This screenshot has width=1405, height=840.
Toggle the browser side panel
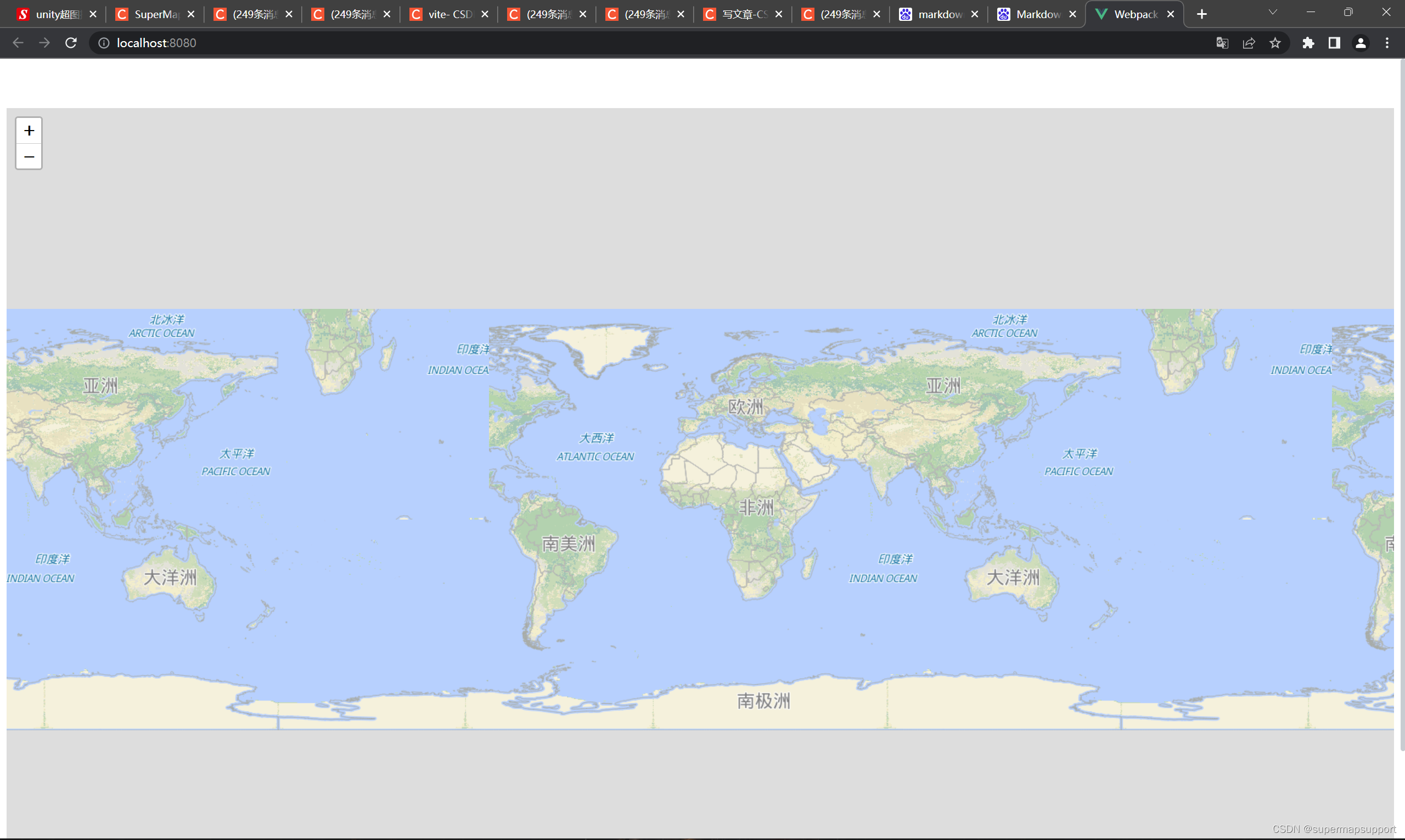tap(1334, 43)
